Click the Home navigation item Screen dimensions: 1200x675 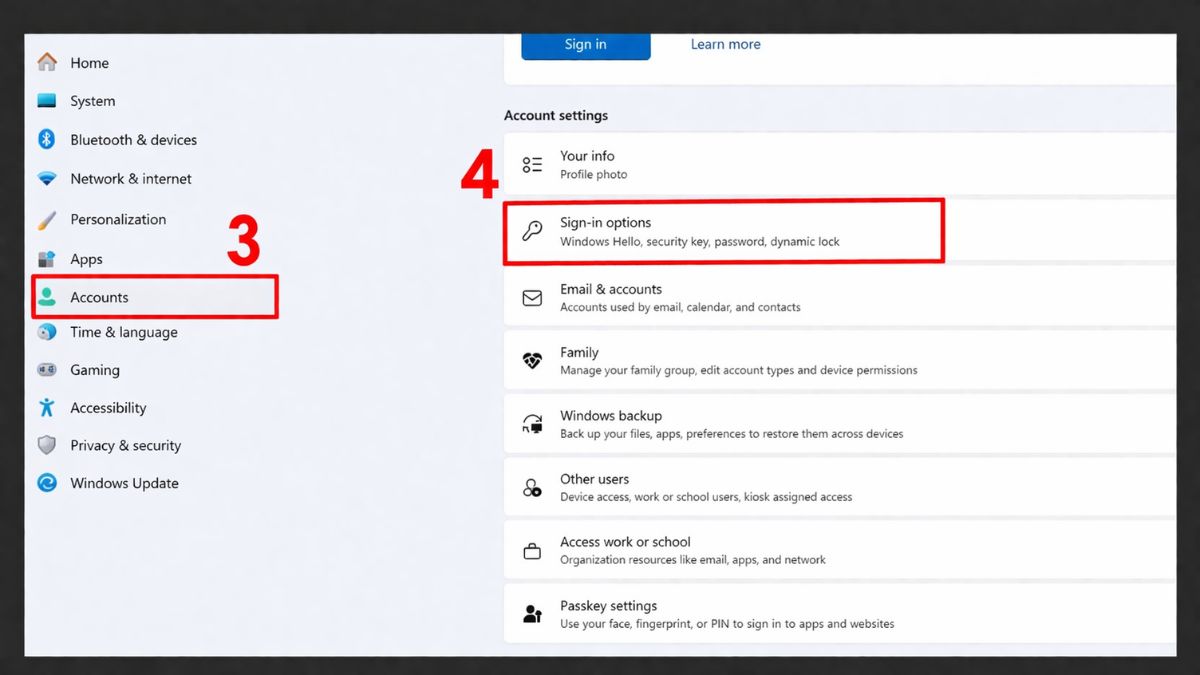90,63
